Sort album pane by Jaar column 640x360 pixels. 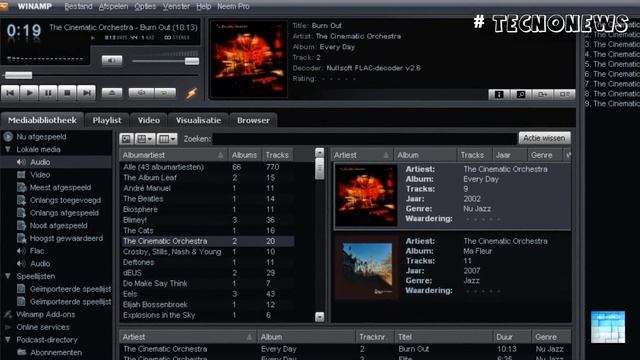coord(509,155)
